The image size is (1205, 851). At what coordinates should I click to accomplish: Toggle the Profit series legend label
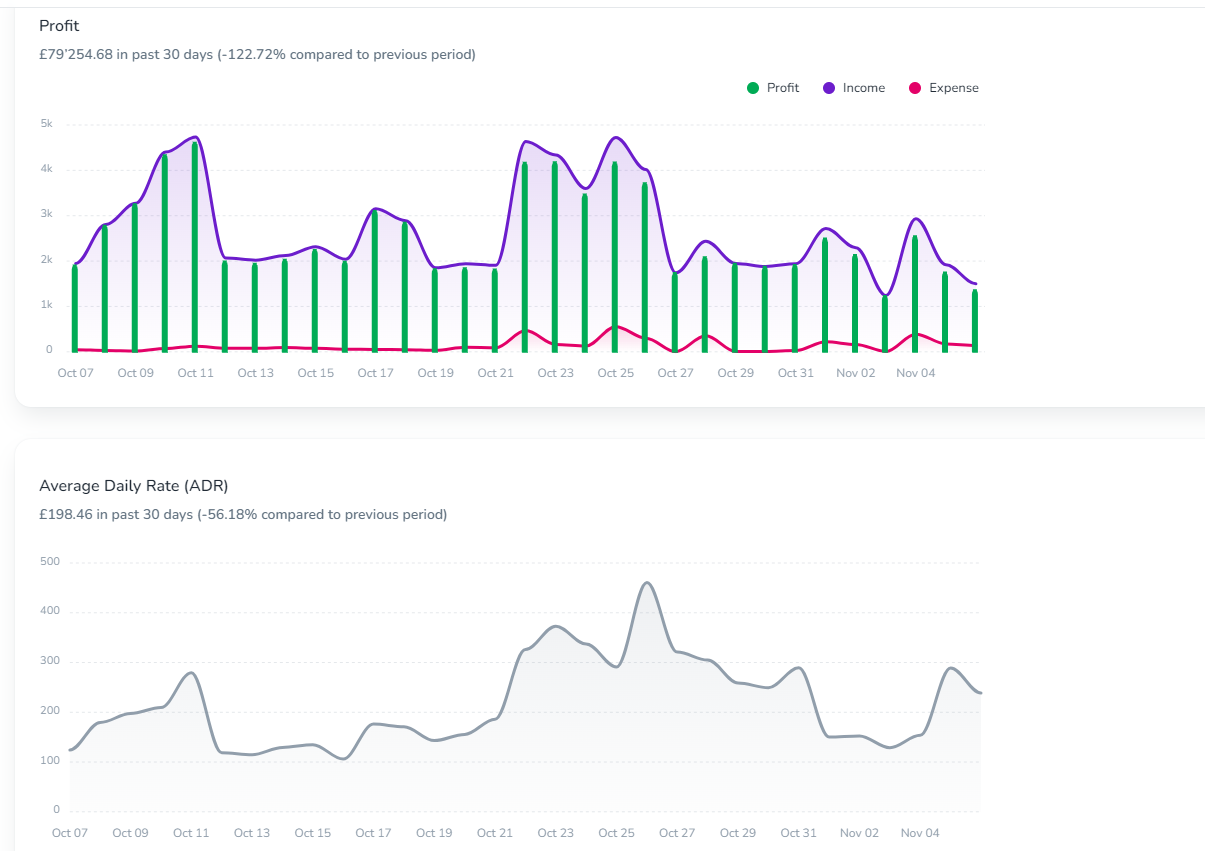tap(783, 88)
